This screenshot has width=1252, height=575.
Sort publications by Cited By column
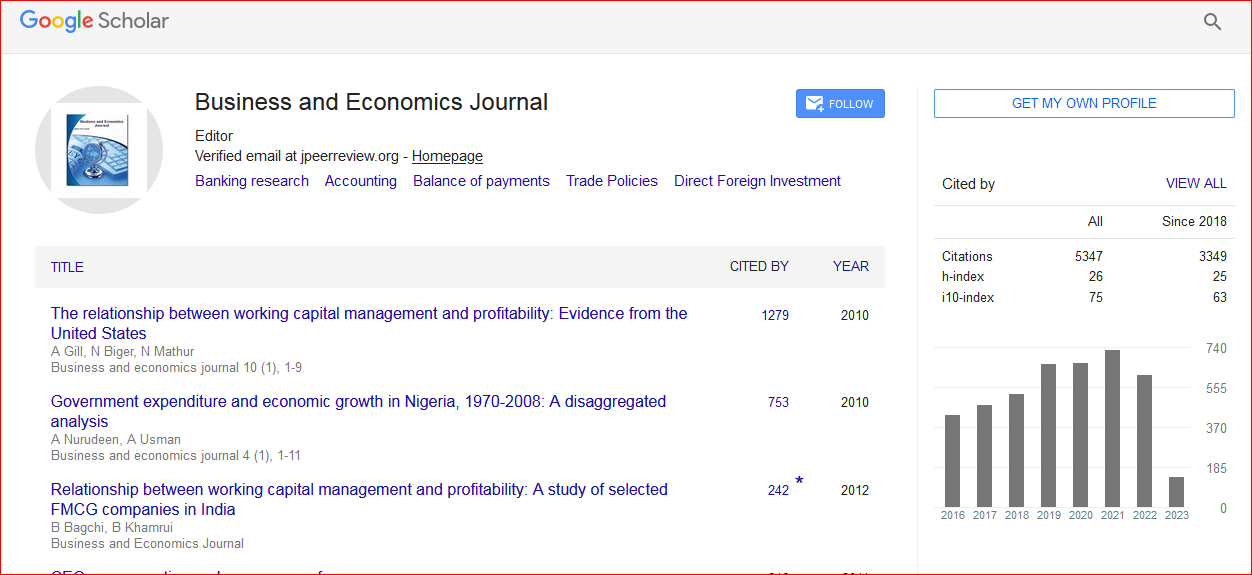click(758, 266)
